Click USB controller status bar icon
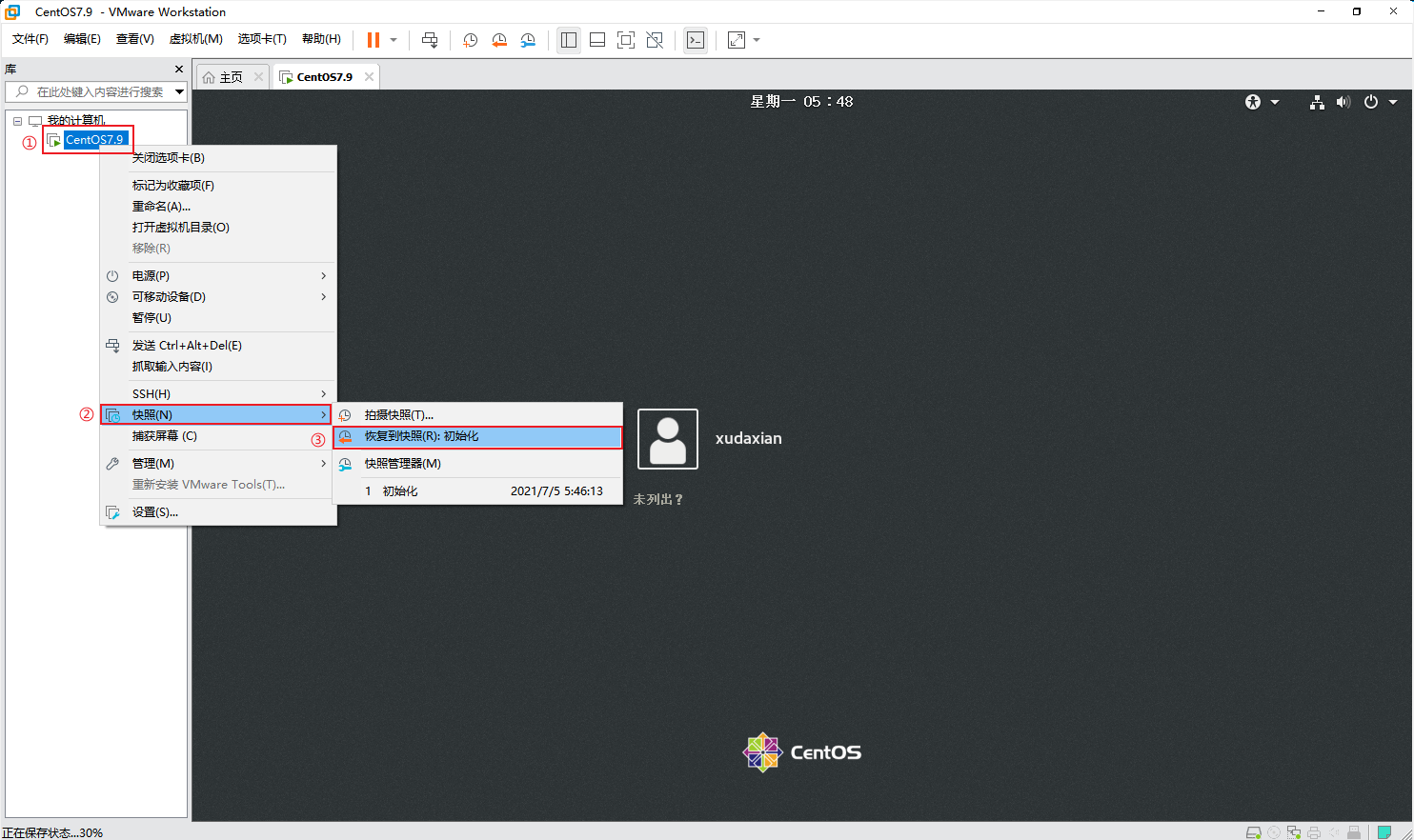Image resolution: width=1414 pixels, height=840 pixels. (1354, 832)
